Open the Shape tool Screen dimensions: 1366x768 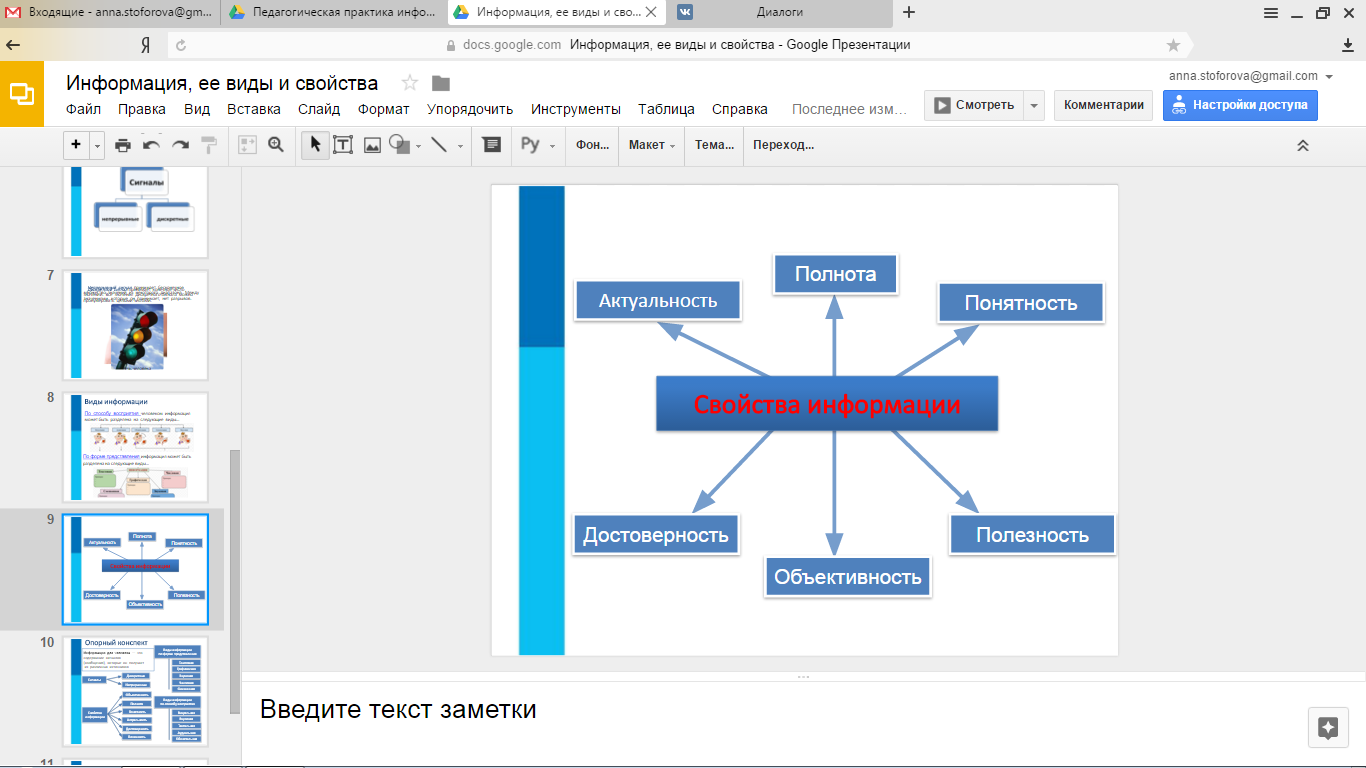tap(399, 145)
